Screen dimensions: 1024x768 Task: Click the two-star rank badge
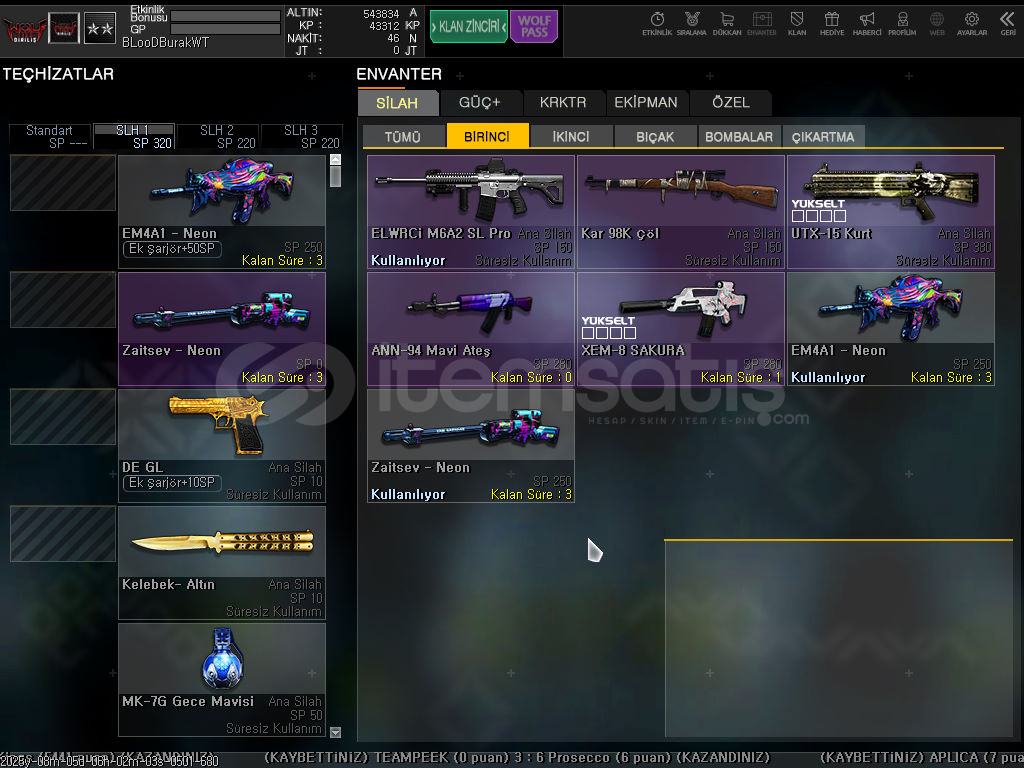coord(100,29)
